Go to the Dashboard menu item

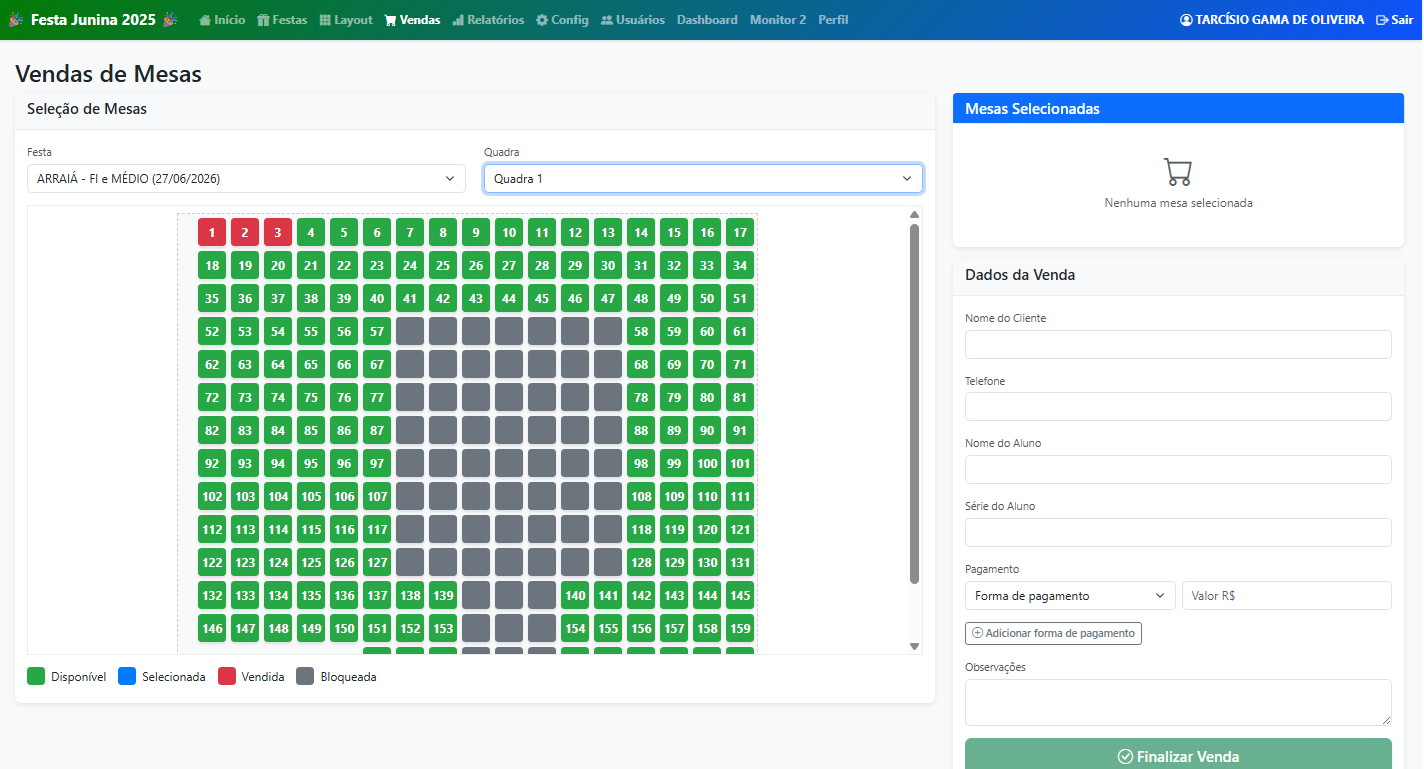click(x=707, y=20)
